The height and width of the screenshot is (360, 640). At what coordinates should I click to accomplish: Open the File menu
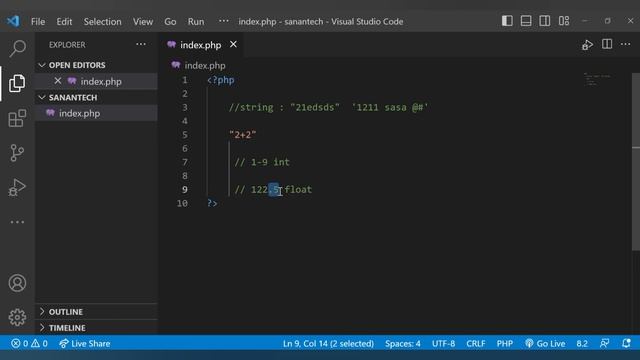(38, 21)
